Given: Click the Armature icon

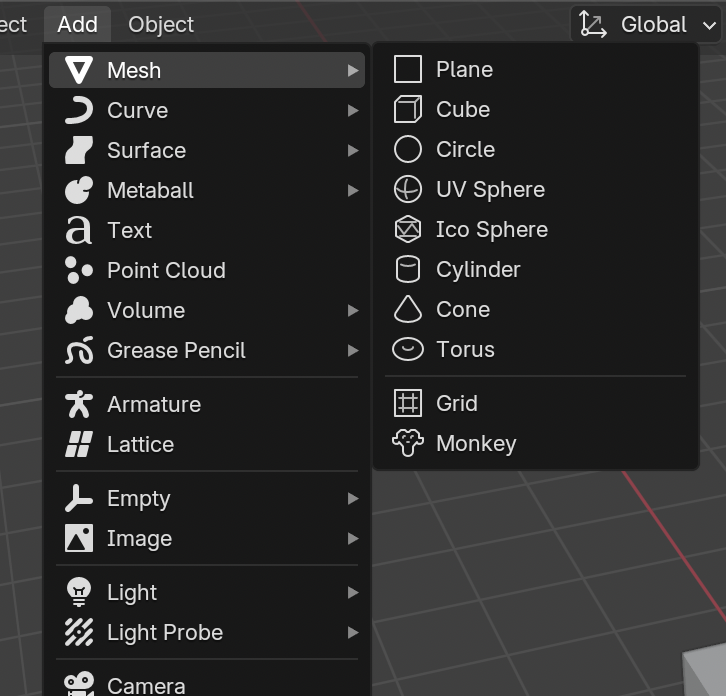Looking at the screenshot, I should pos(78,404).
